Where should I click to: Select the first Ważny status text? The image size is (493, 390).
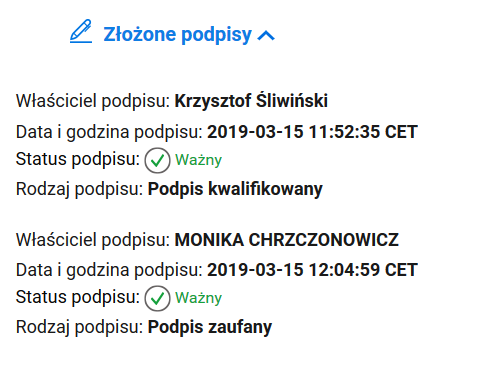(199, 160)
